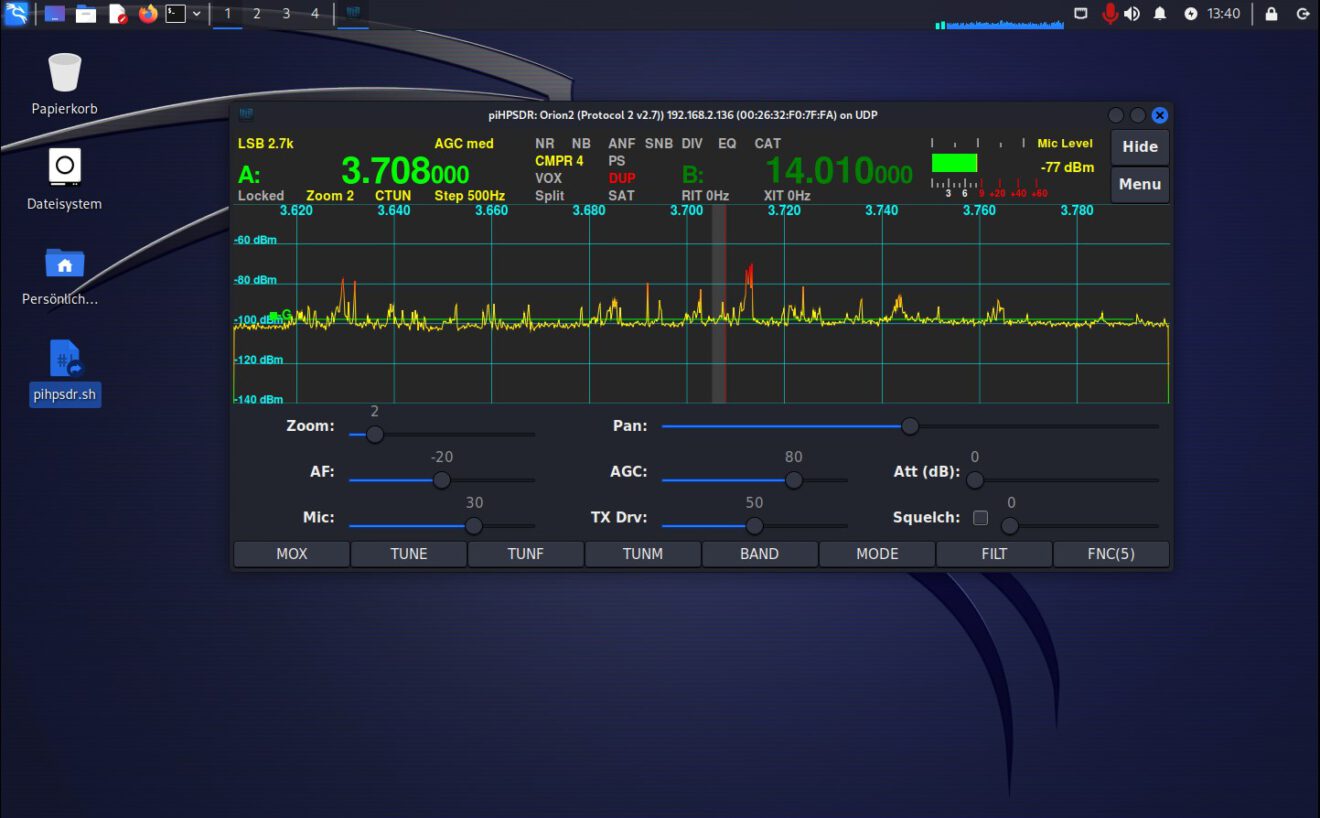Image resolution: width=1320 pixels, height=818 pixels.
Task: Click the Pan slider handle
Action: click(910, 426)
